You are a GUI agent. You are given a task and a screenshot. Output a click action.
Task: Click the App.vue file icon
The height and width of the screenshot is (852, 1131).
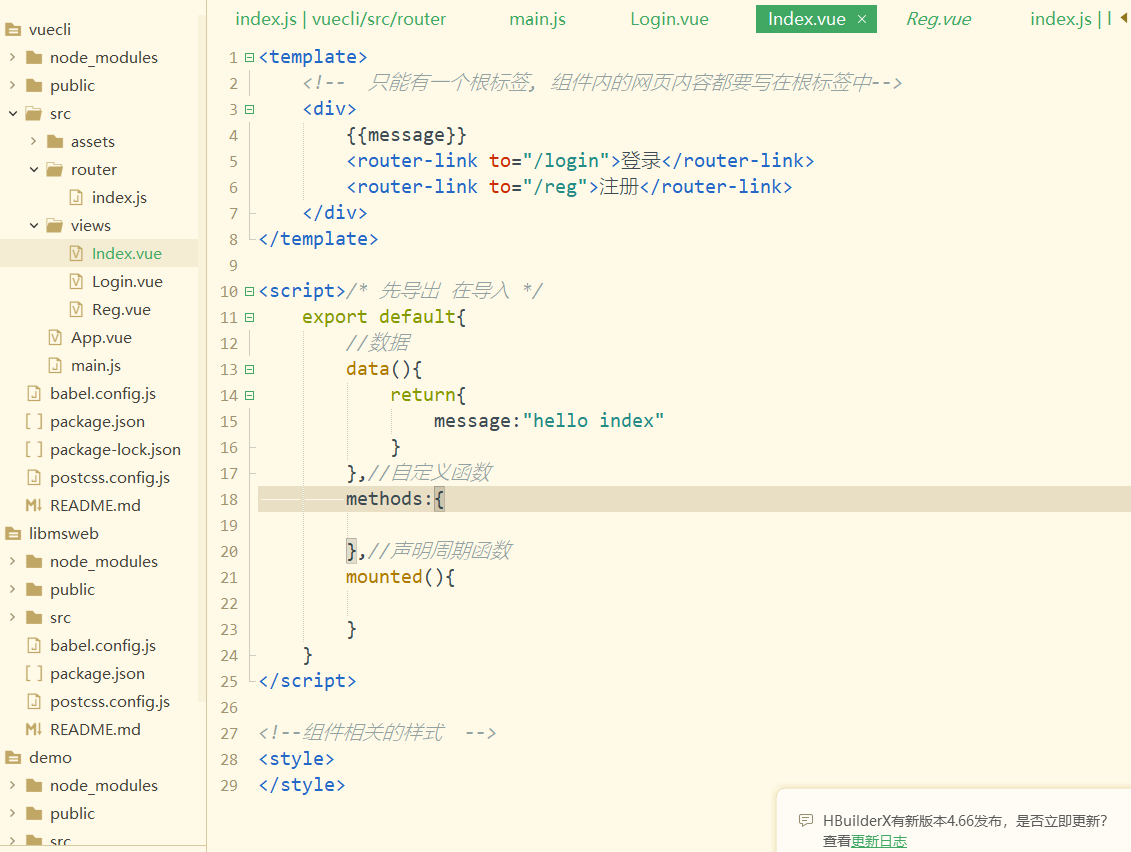55,338
